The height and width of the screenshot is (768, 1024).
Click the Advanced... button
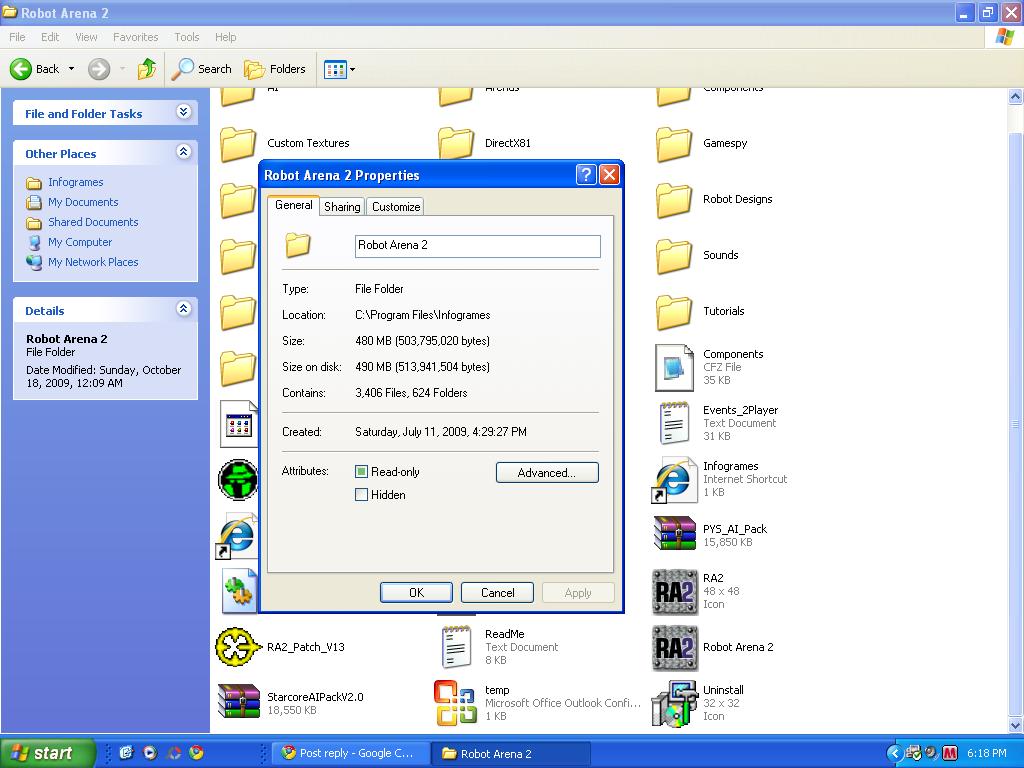point(547,473)
